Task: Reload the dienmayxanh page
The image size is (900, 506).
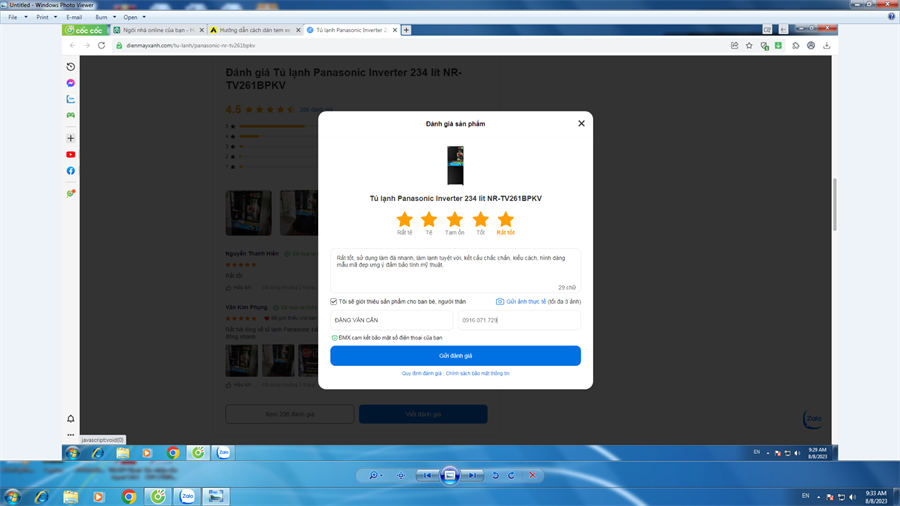Action: (102, 45)
